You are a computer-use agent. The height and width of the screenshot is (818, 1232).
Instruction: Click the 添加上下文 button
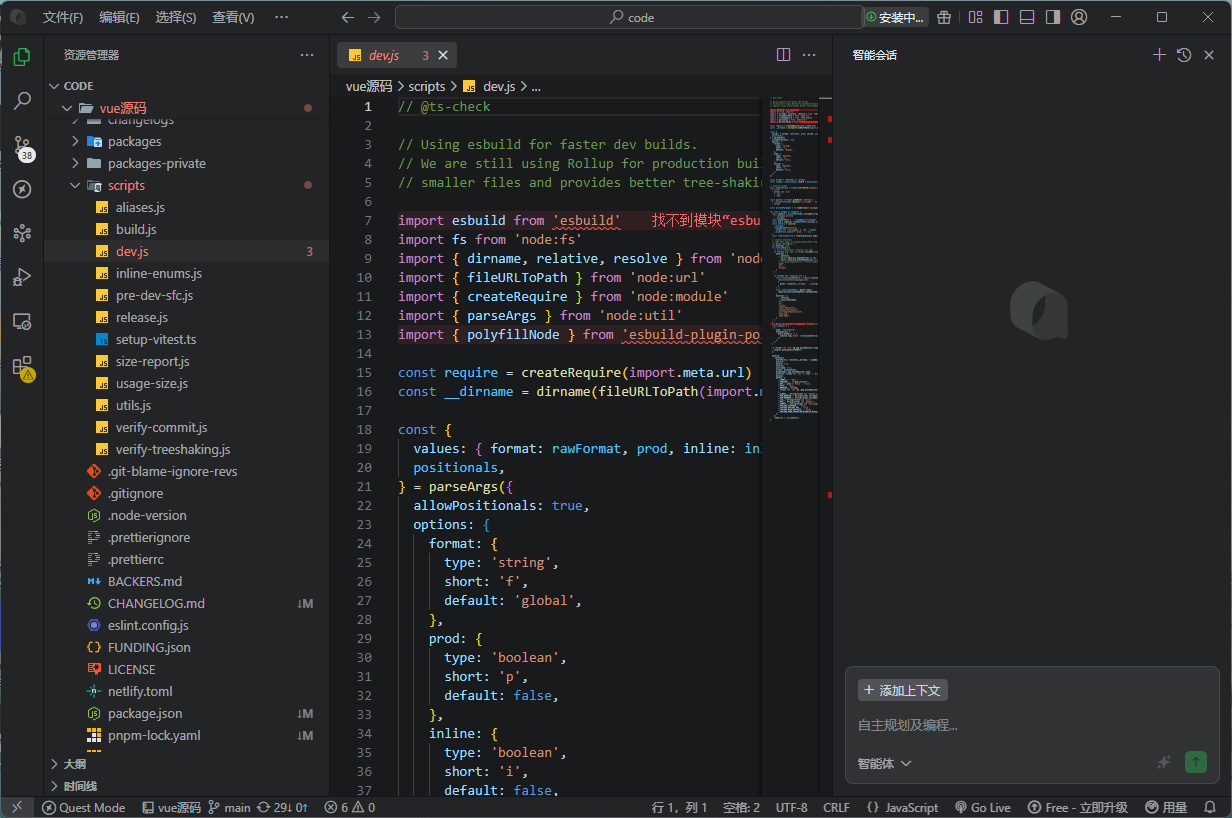[903, 690]
